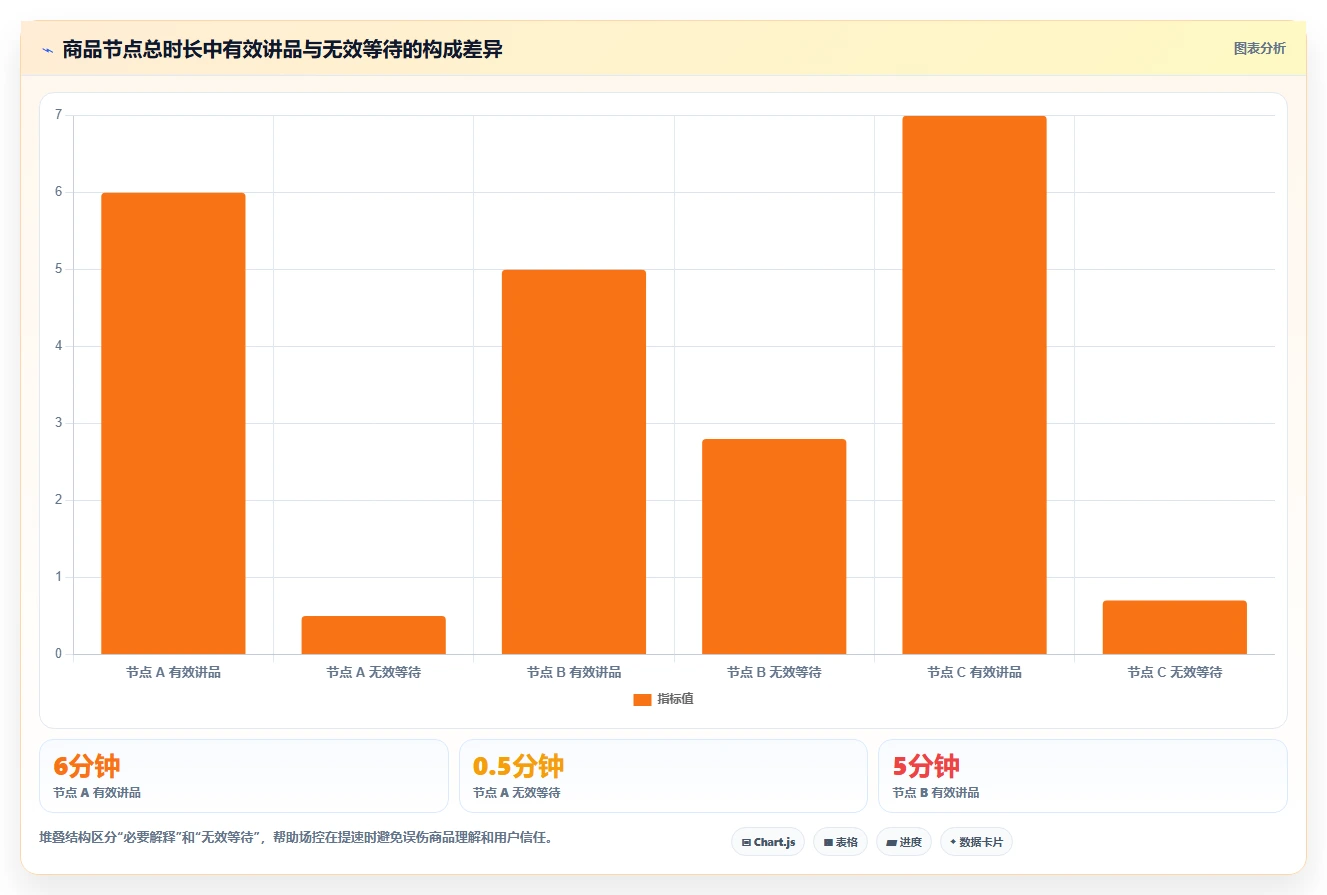Viewport: 1327px width, 895px height.
Task: Click the 进度 tag chip
Action: (x=903, y=842)
